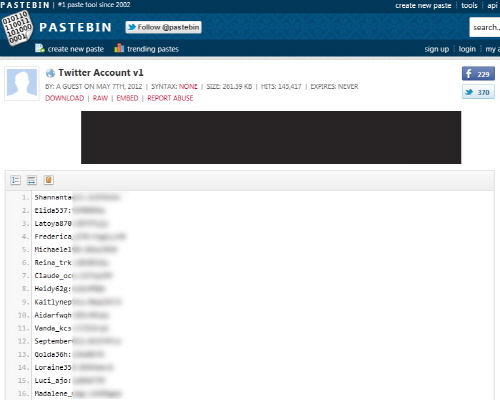Copy paste to clipboard icon
Image resolution: width=500 pixels, height=400 pixels.
49,180
